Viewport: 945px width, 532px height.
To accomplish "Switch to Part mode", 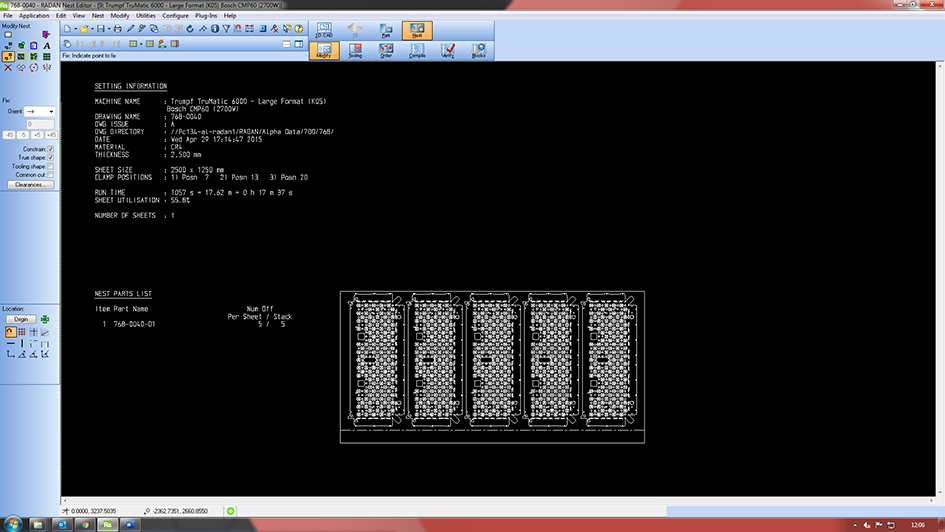I will tap(386, 30).
